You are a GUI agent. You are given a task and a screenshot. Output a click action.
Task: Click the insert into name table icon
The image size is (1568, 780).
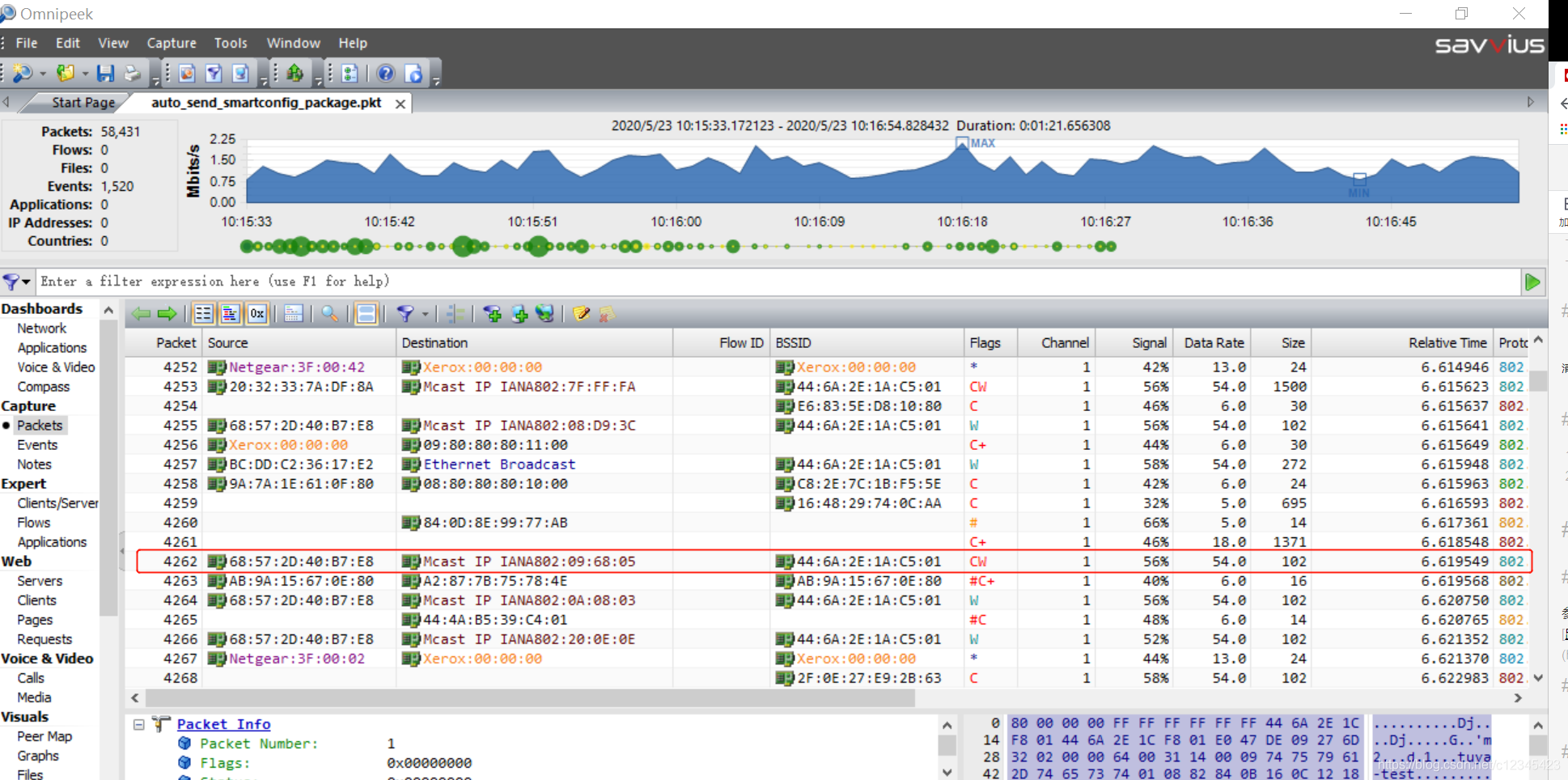[519, 314]
